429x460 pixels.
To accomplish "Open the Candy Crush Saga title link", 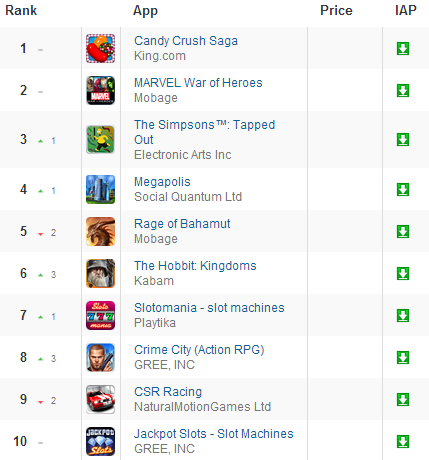I will click(186, 41).
